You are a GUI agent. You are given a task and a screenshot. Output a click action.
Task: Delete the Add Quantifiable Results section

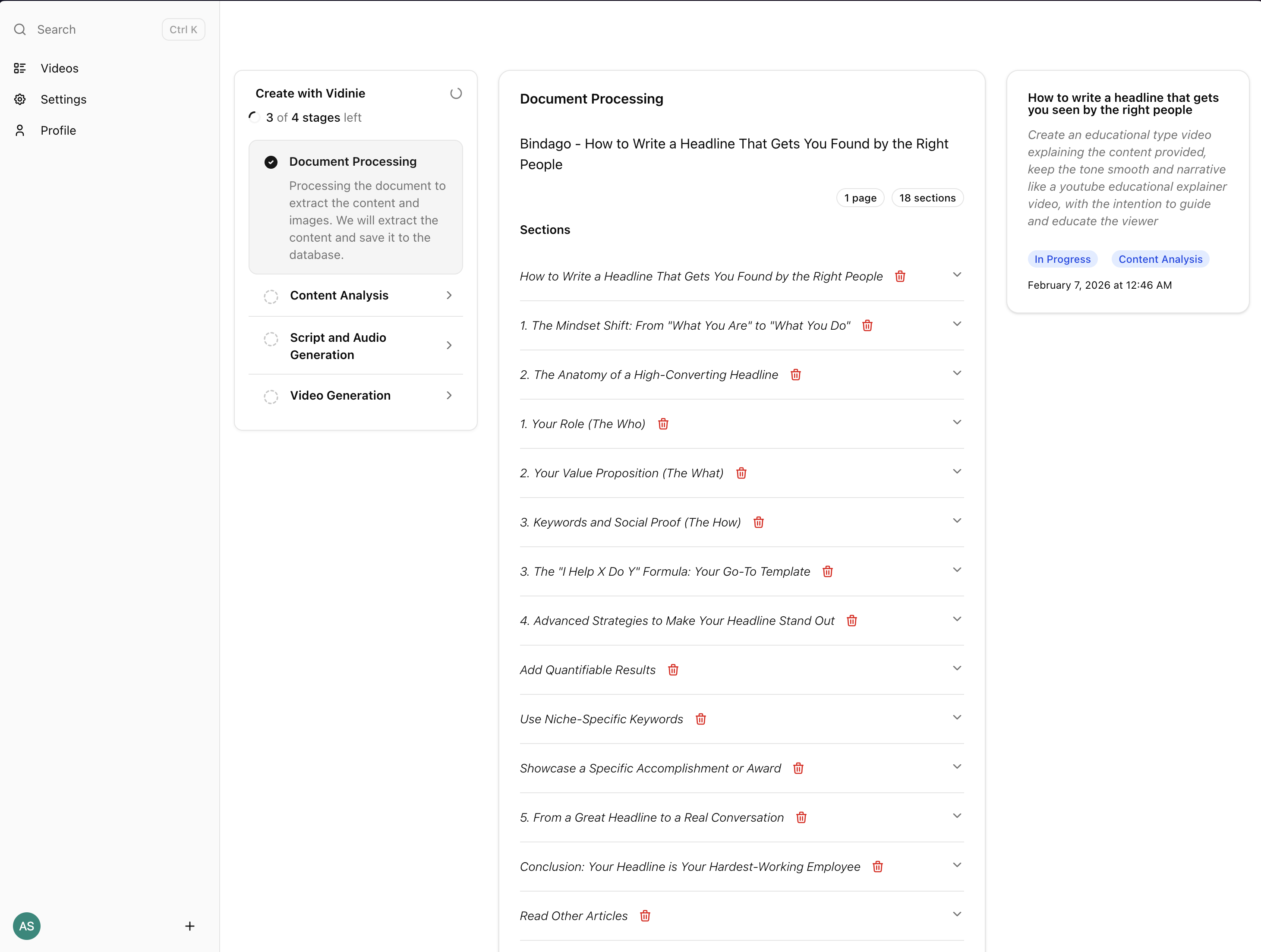pyautogui.click(x=673, y=670)
